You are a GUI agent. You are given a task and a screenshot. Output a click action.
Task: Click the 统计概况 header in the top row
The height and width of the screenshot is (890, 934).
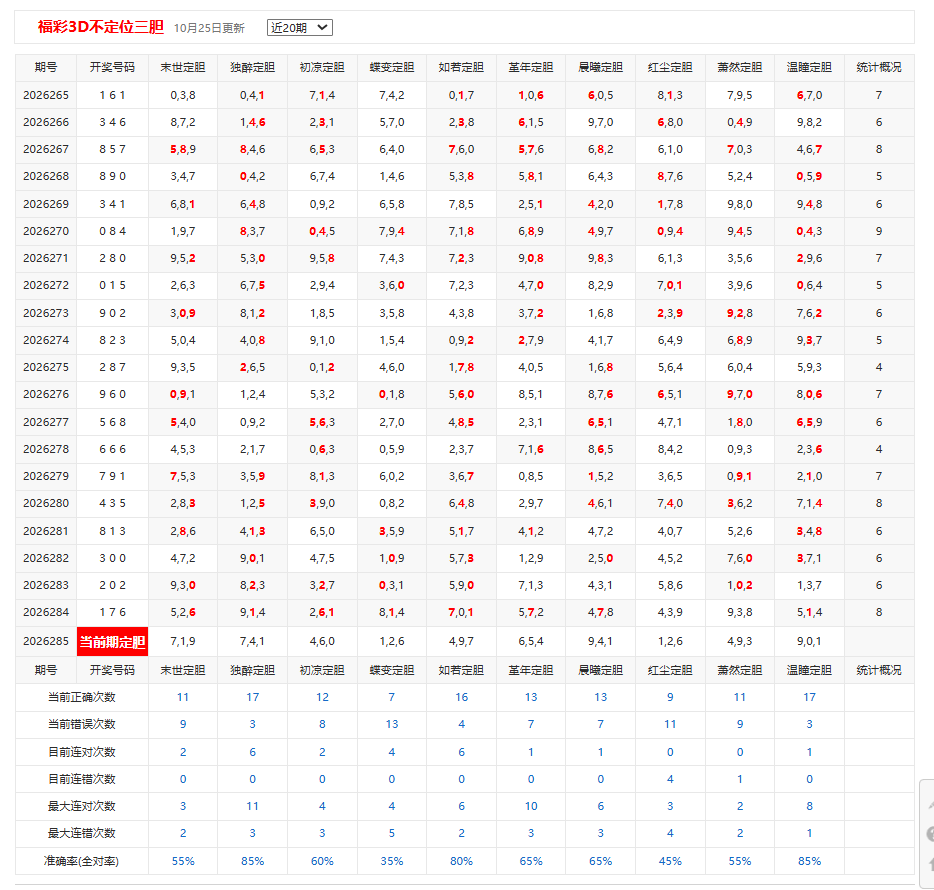click(x=879, y=67)
